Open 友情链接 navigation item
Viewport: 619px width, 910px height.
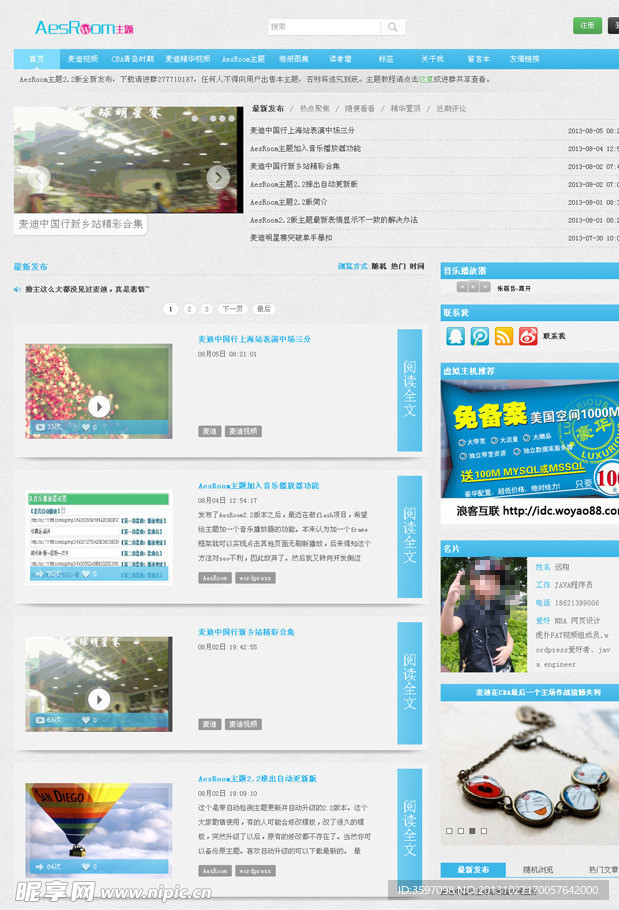coord(524,59)
